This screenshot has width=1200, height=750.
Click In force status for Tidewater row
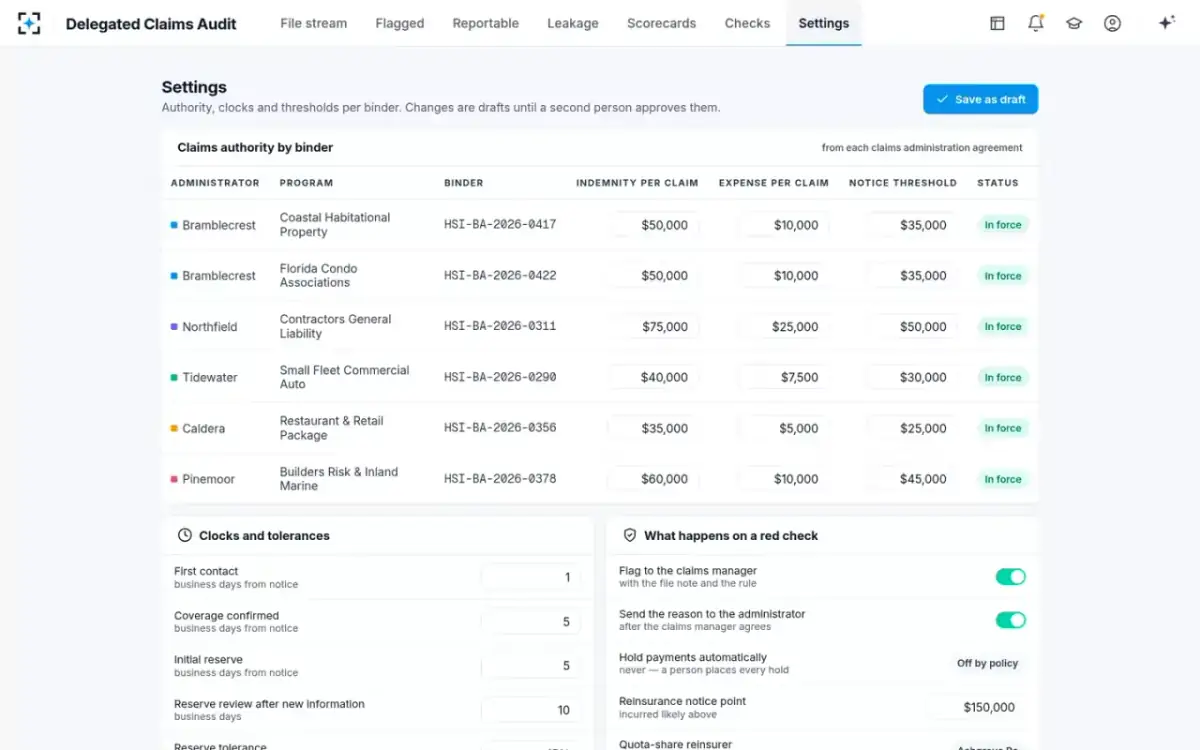pyautogui.click(x=1003, y=378)
